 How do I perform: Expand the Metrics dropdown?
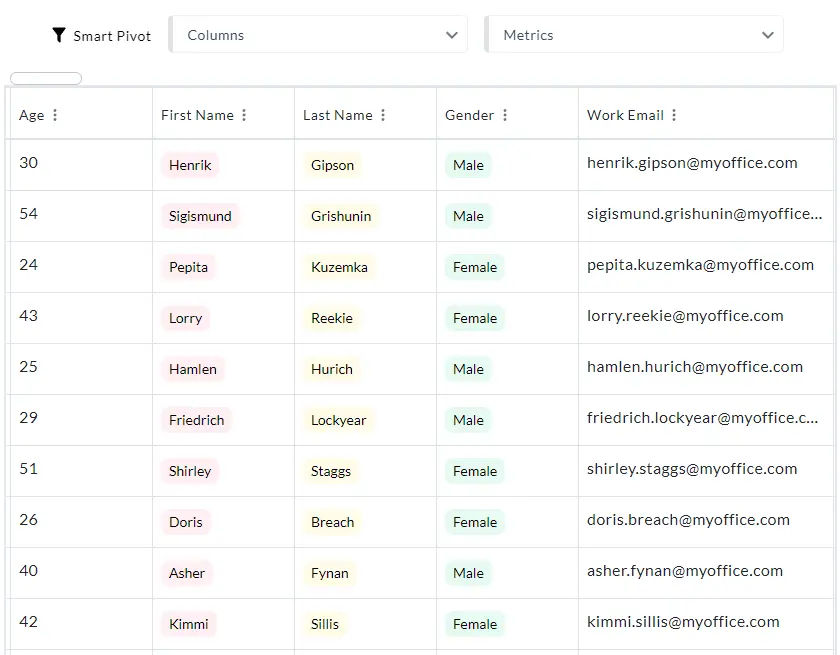pos(633,34)
